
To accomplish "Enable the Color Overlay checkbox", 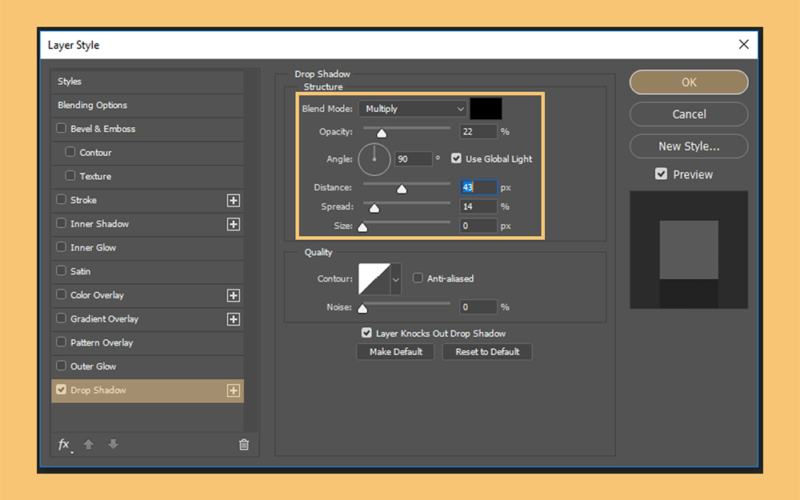I will 61,294.
